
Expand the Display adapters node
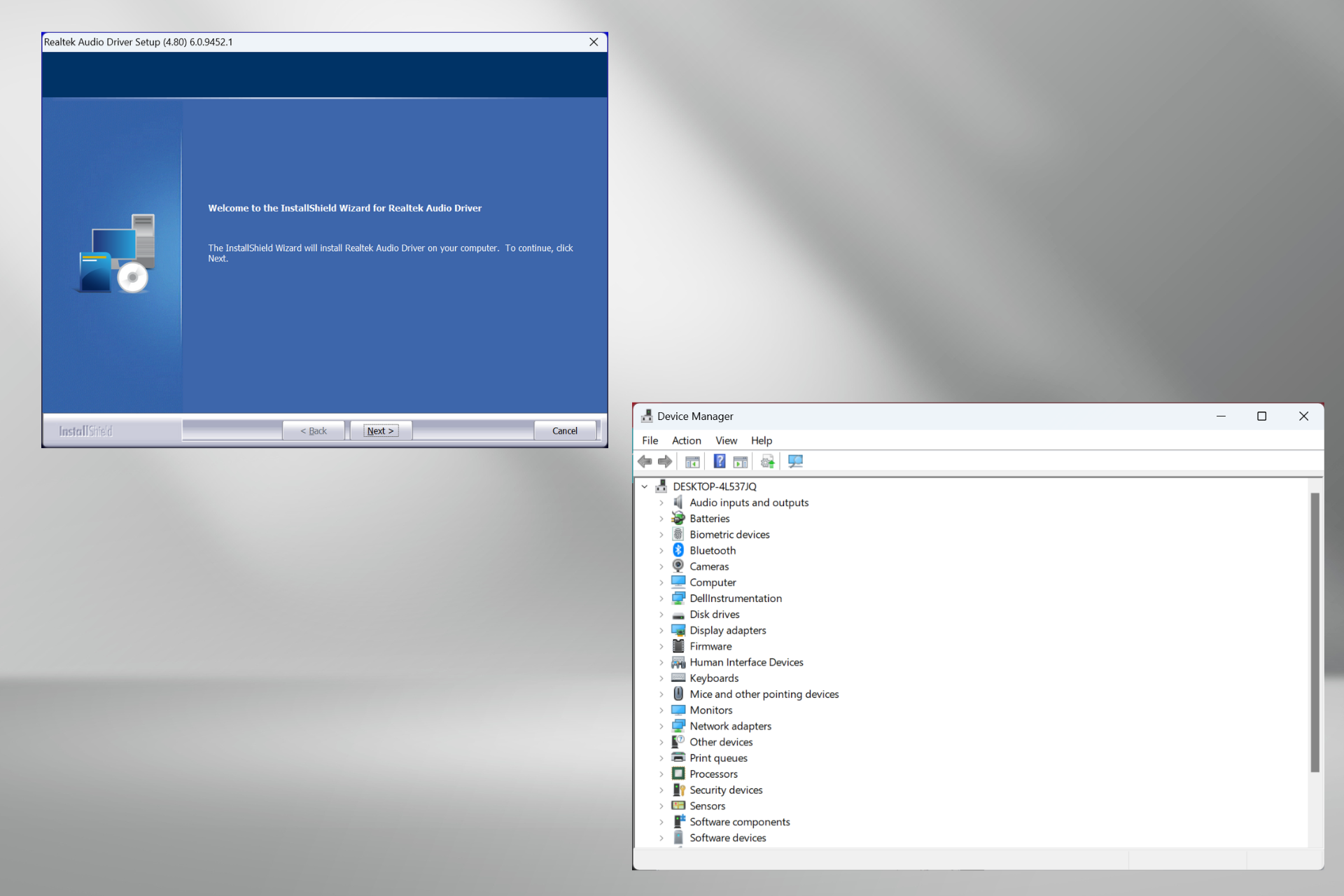pyautogui.click(x=661, y=630)
